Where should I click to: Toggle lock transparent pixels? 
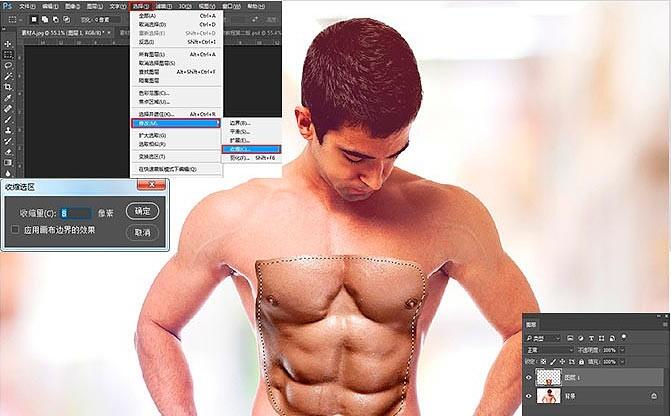click(543, 362)
